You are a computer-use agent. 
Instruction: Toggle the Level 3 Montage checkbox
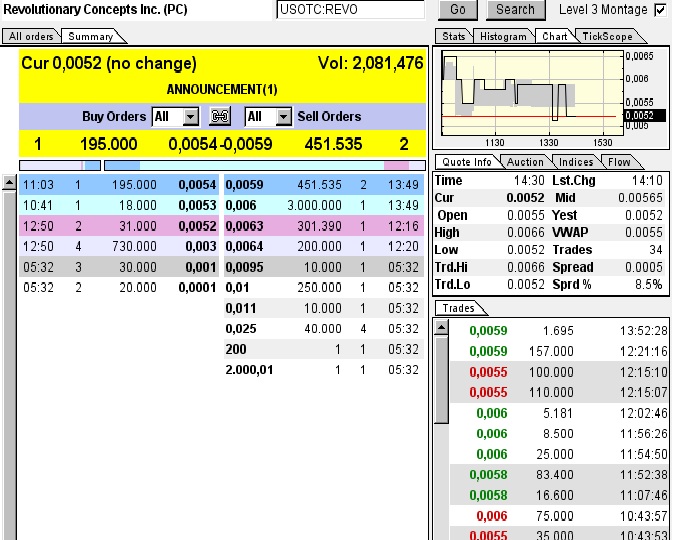(661, 10)
